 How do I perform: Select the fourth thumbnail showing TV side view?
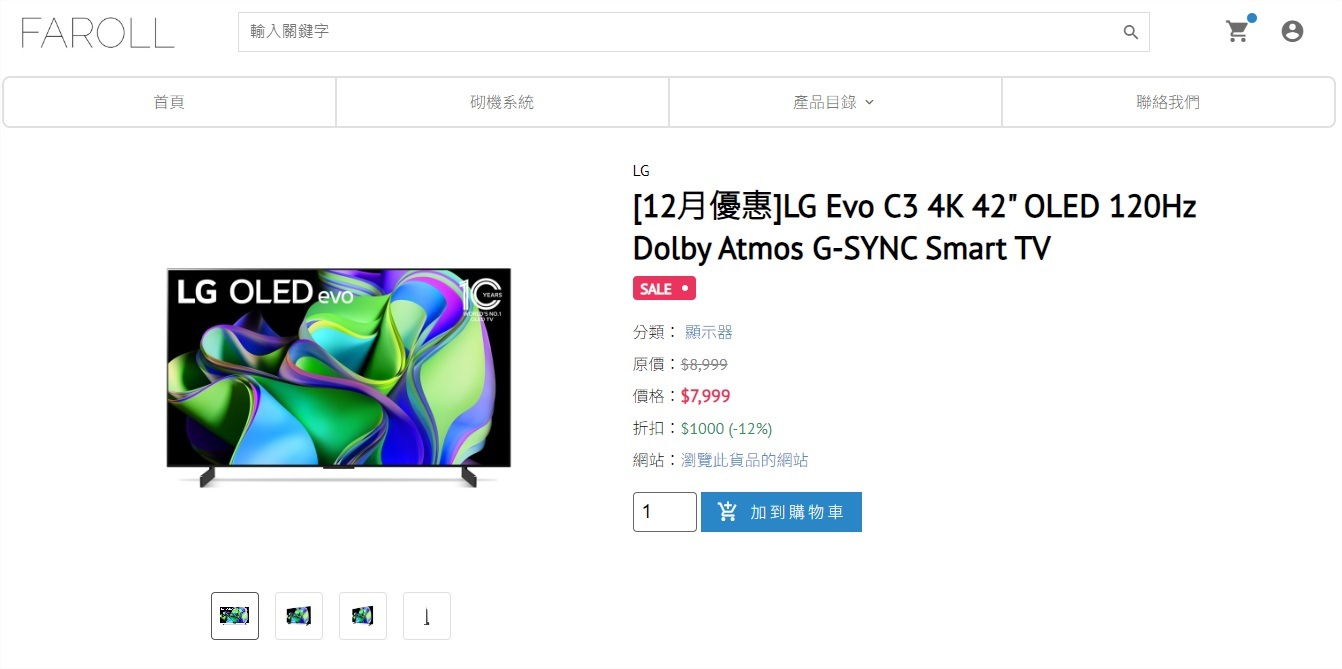click(427, 616)
